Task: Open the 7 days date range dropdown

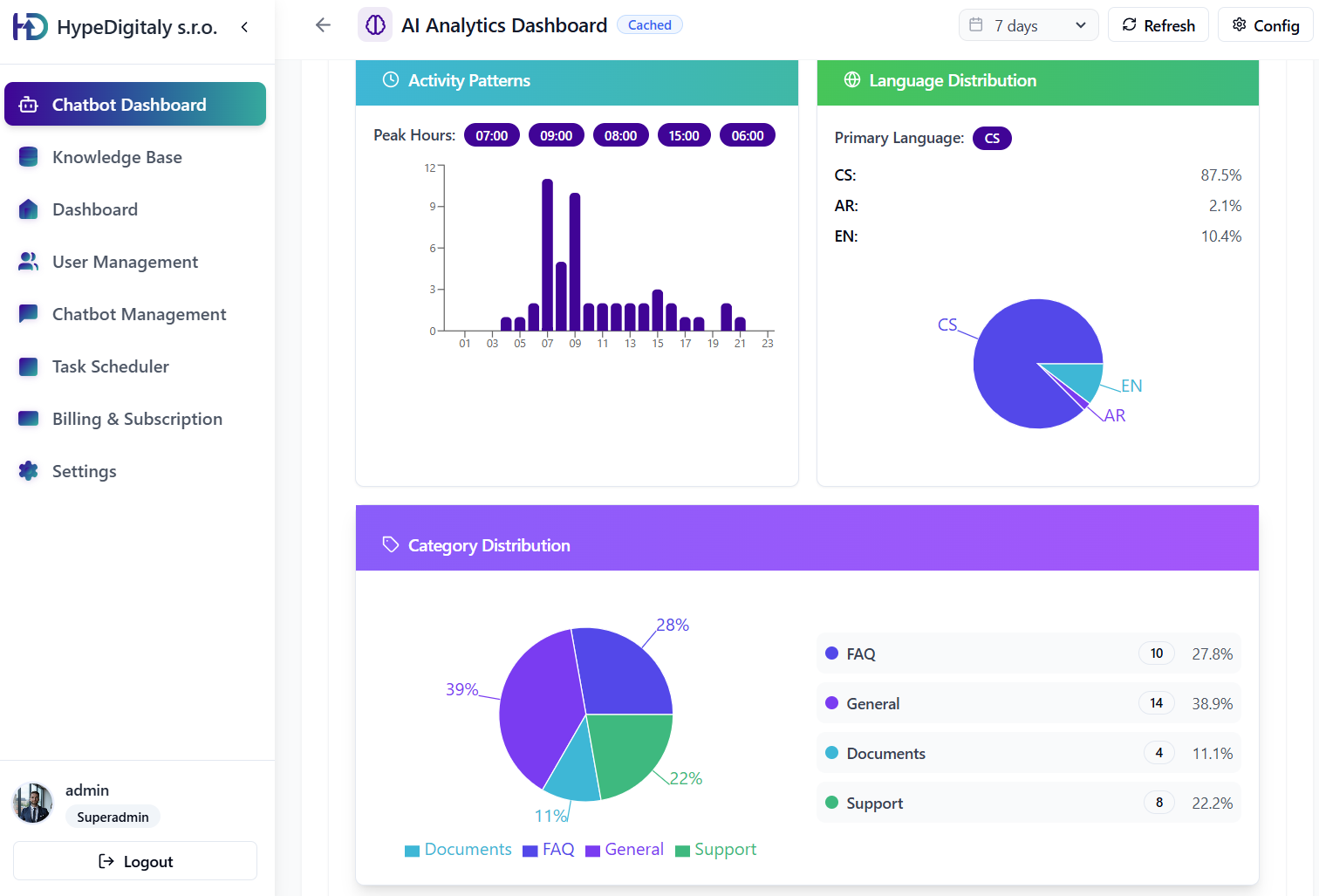Action: (1028, 24)
